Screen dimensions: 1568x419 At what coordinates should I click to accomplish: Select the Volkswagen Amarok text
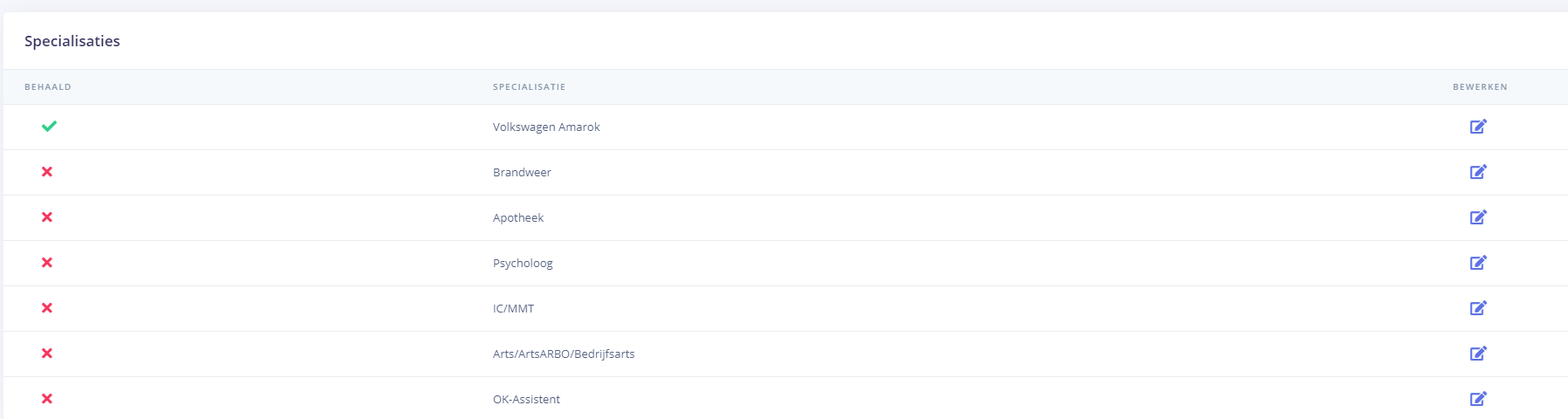(546, 127)
